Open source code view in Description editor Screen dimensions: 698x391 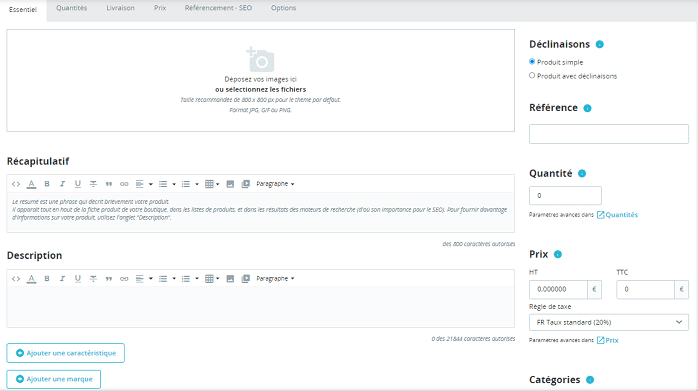[x=16, y=279]
